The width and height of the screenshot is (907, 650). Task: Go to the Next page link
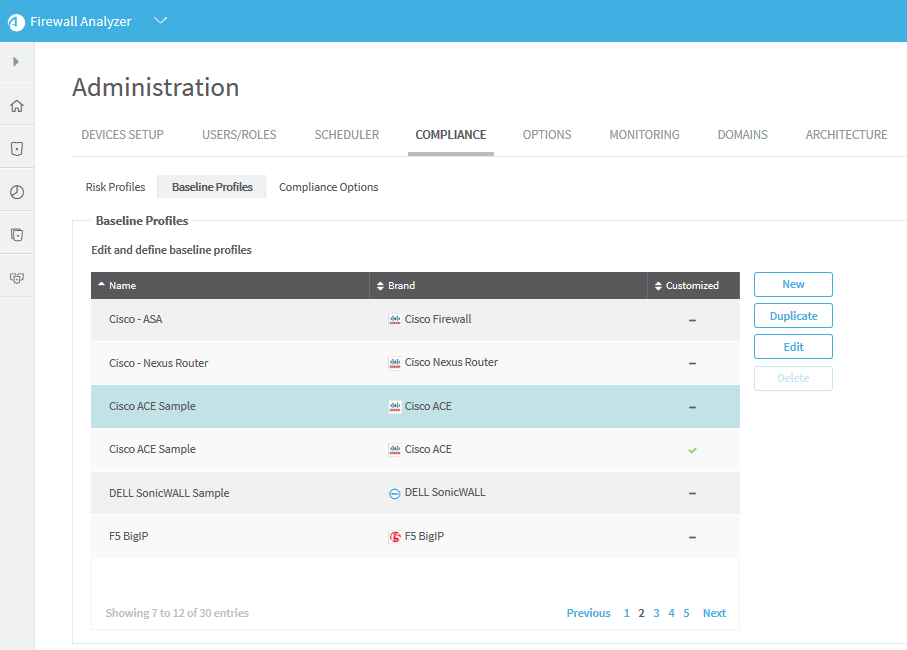coord(714,613)
